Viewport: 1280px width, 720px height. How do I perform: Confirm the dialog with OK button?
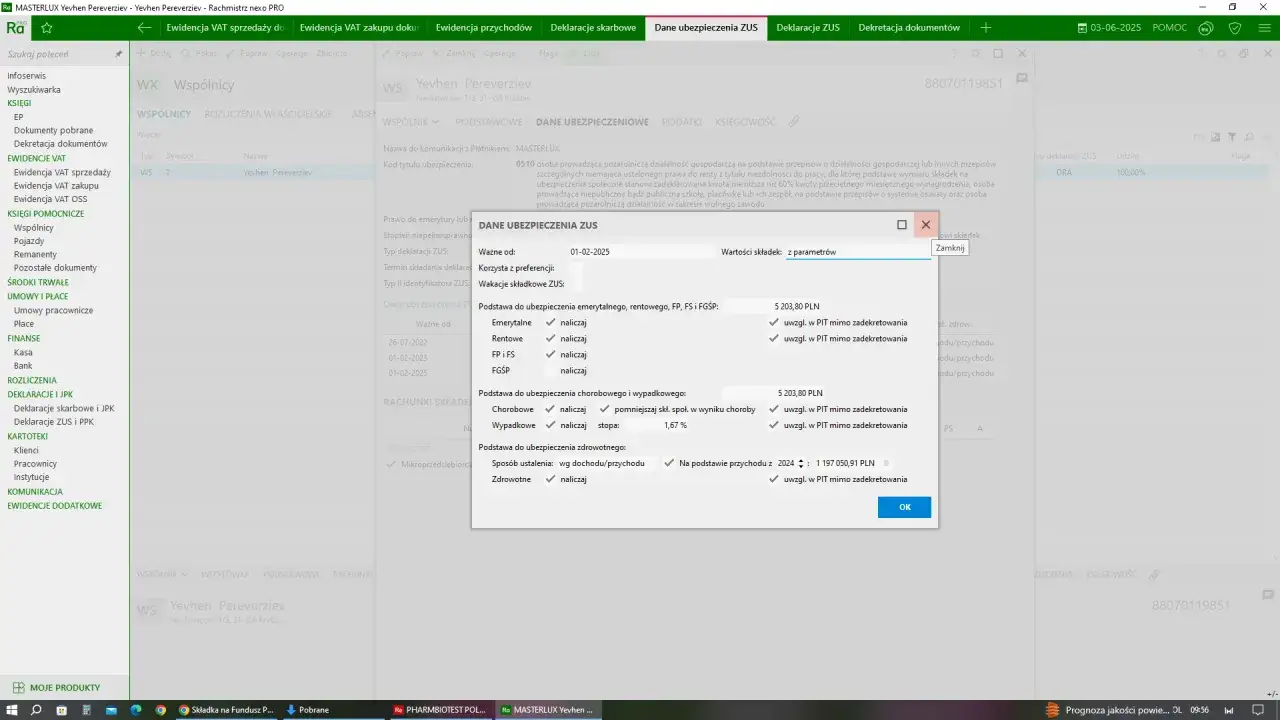[904, 507]
